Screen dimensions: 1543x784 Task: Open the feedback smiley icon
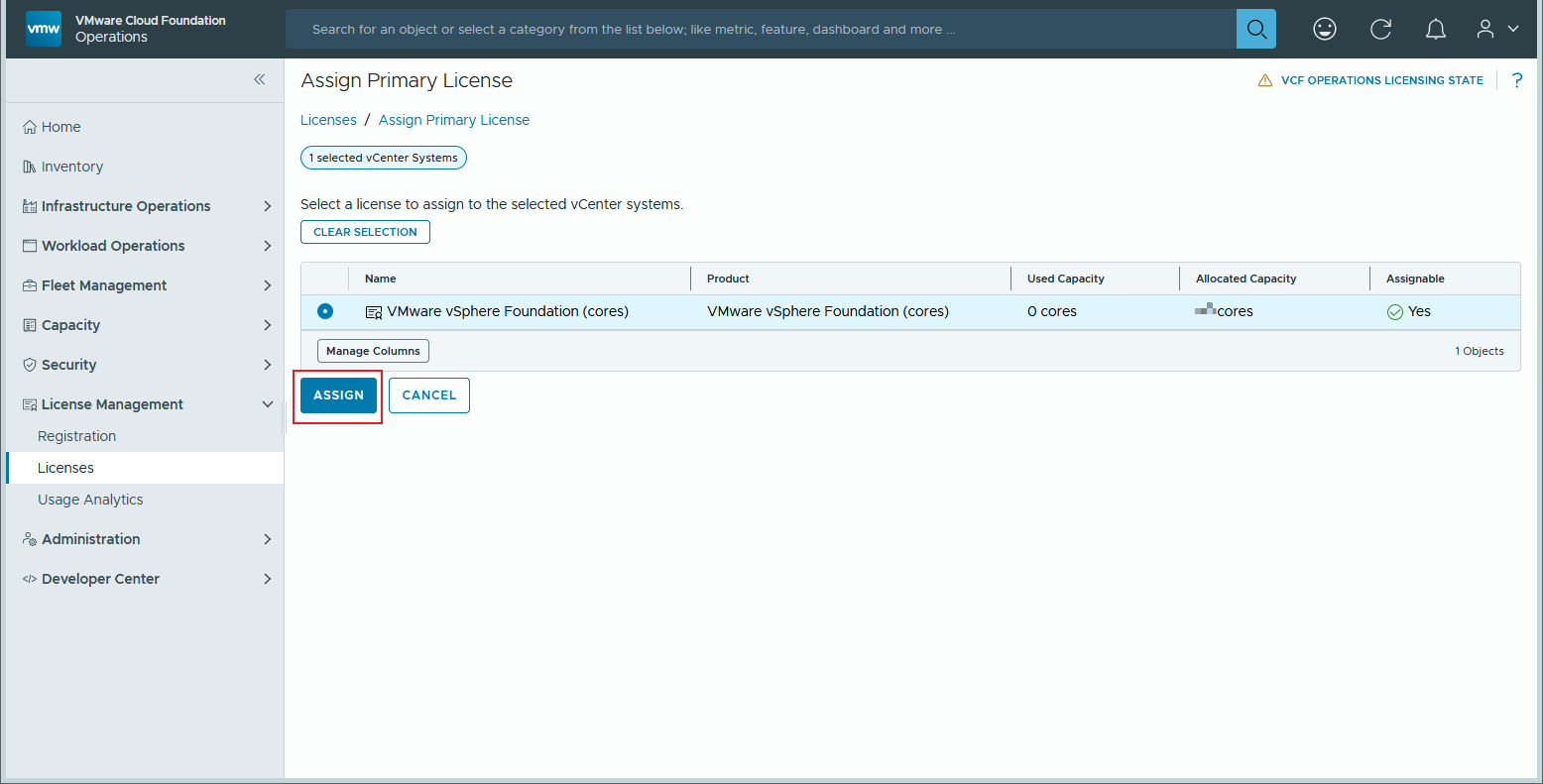[x=1324, y=29]
